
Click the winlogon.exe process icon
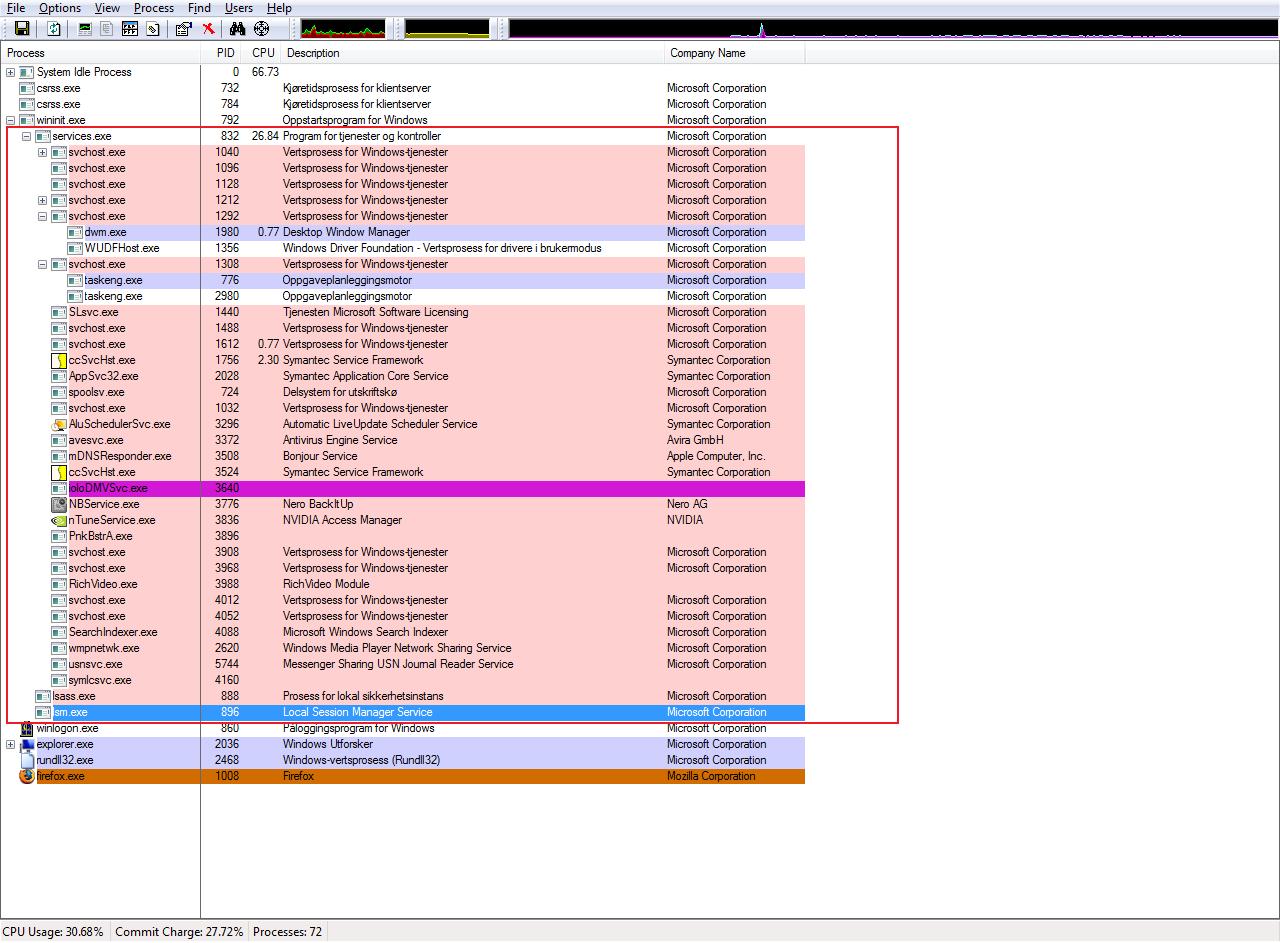(27, 728)
